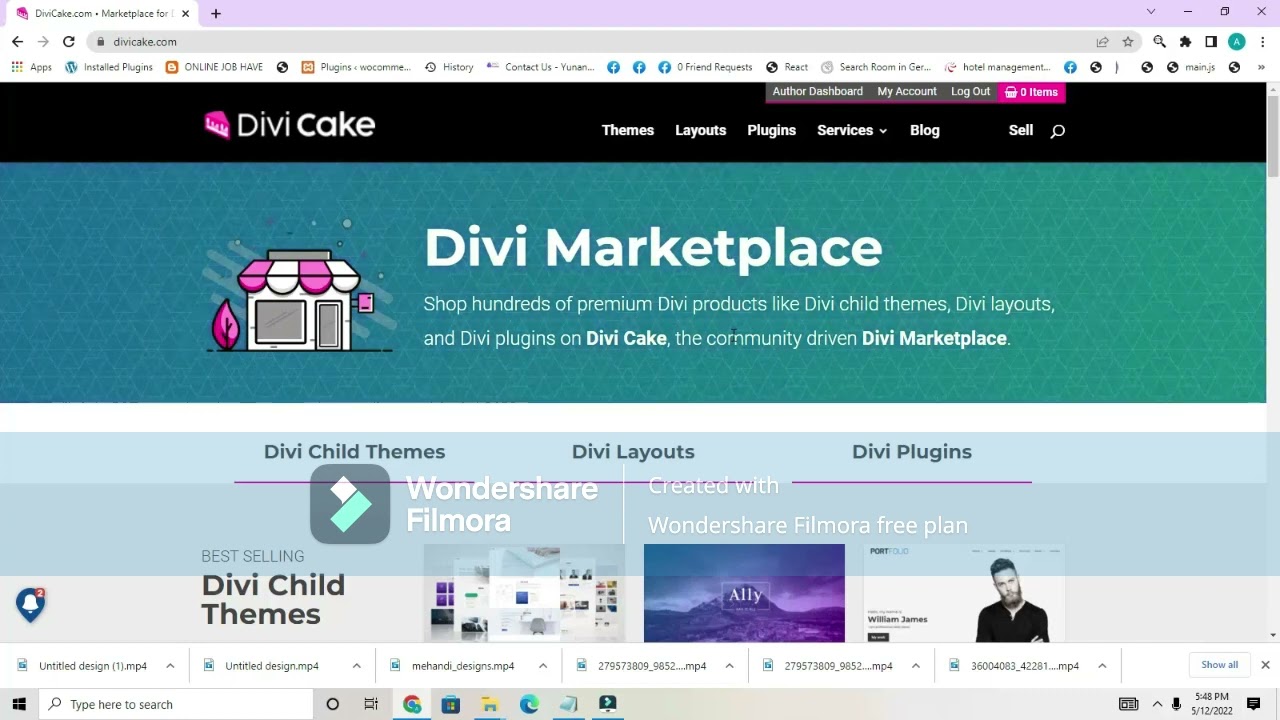Switch to the Divi Layouts tab
This screenshot has height=720, width=1280.
pos(633,452)
